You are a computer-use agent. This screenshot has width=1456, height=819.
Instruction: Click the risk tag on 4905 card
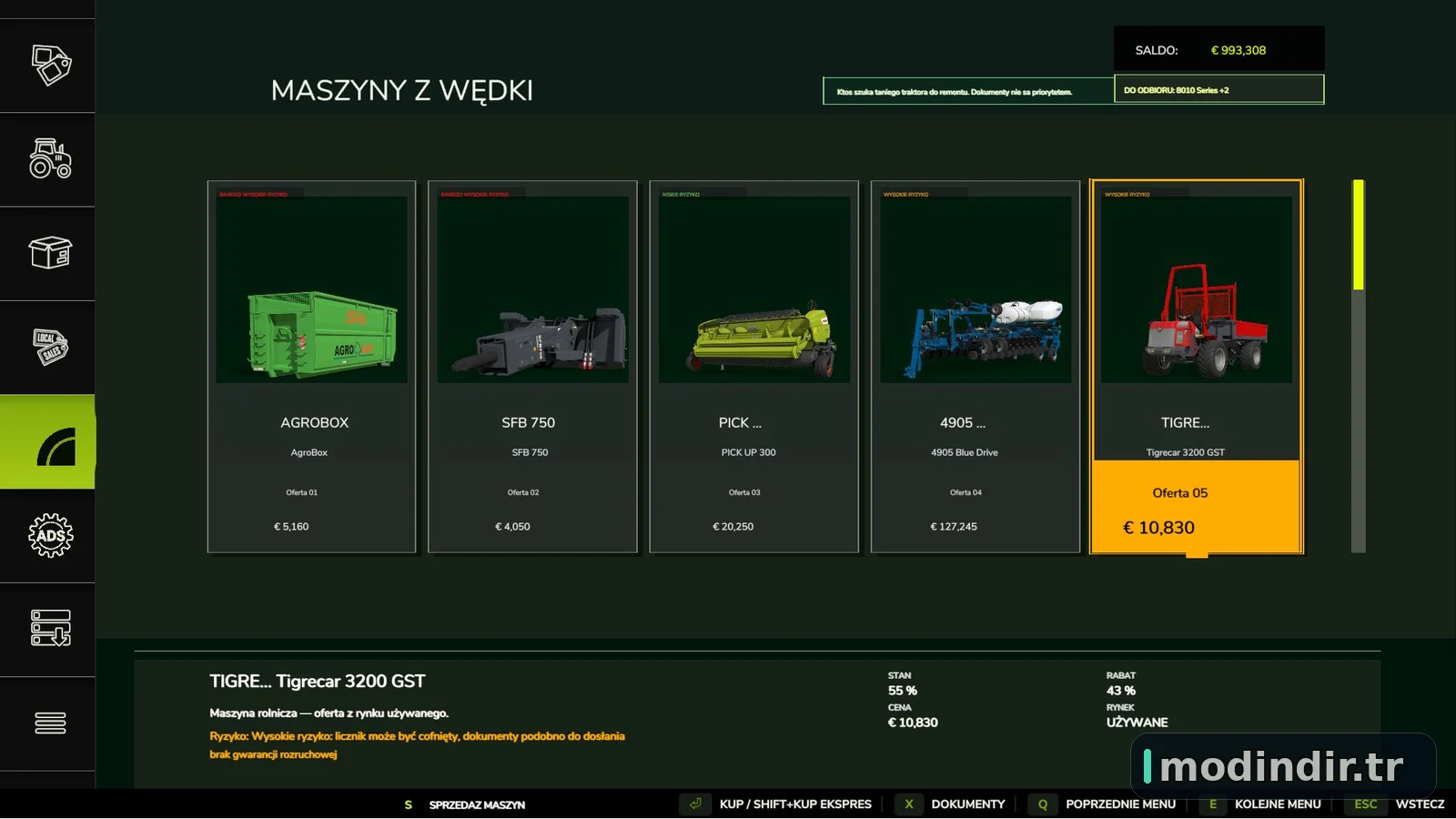pos(905,194)
